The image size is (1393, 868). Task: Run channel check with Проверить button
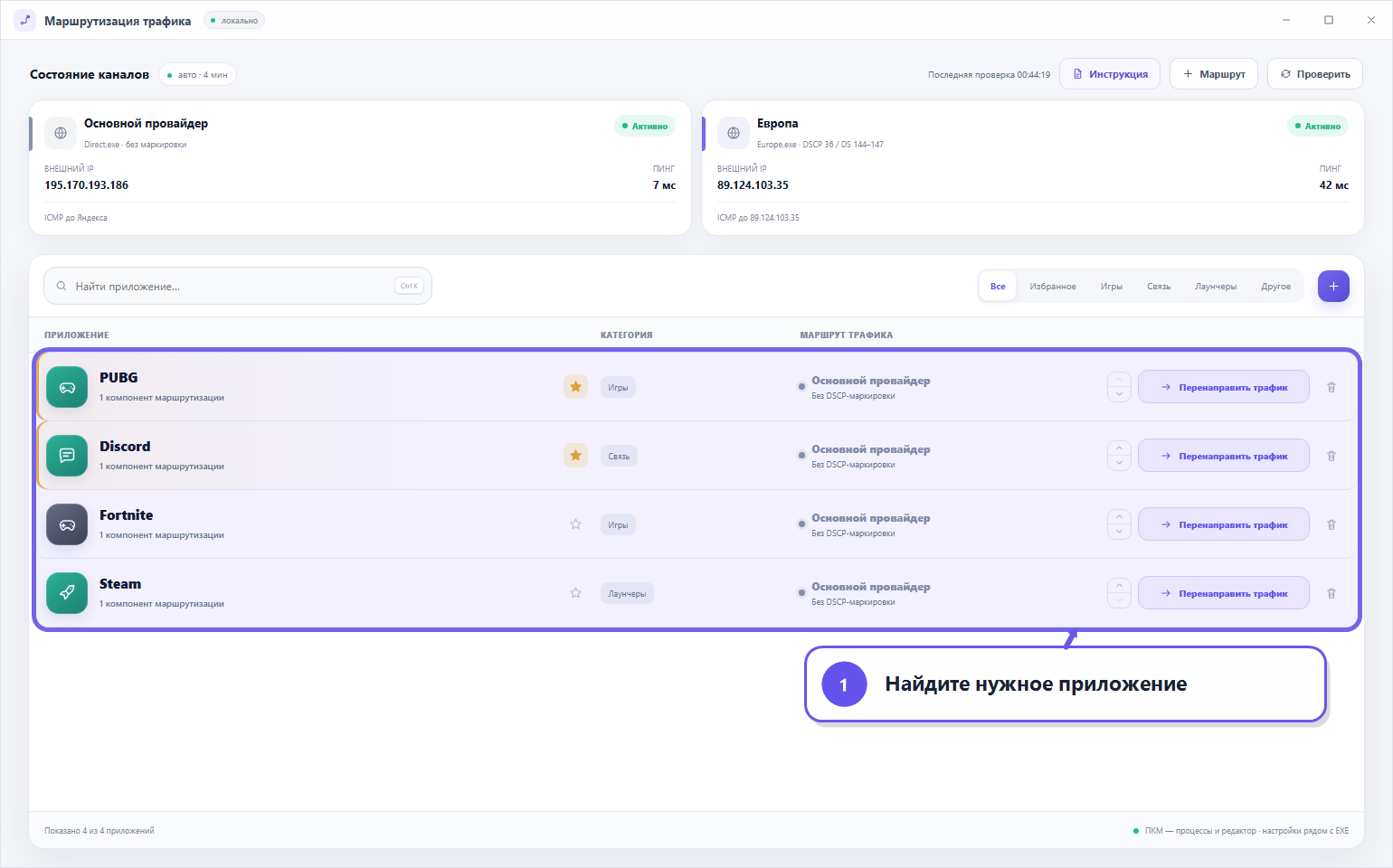point(1315,74)
